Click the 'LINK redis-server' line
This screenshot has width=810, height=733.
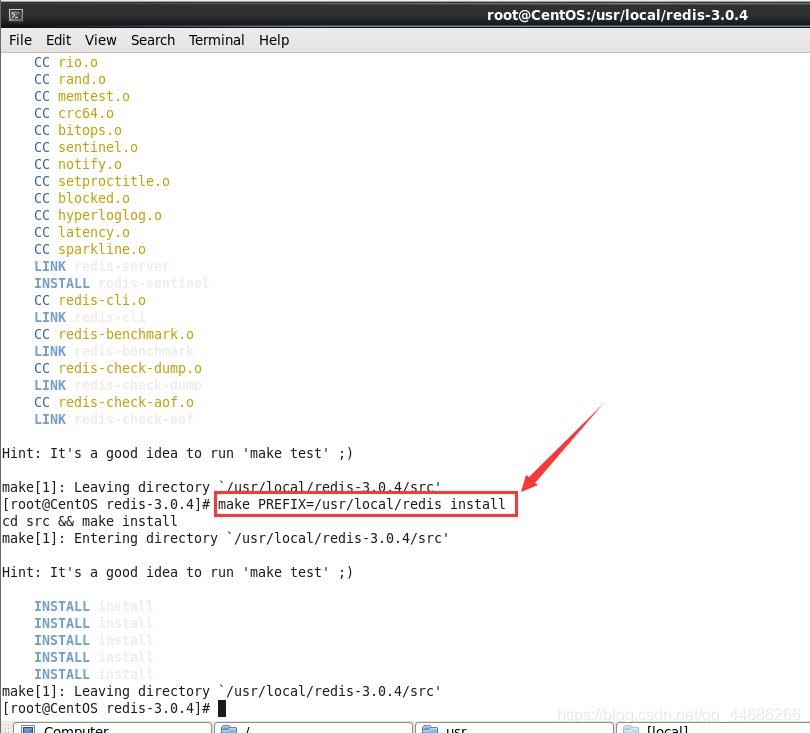102,267
